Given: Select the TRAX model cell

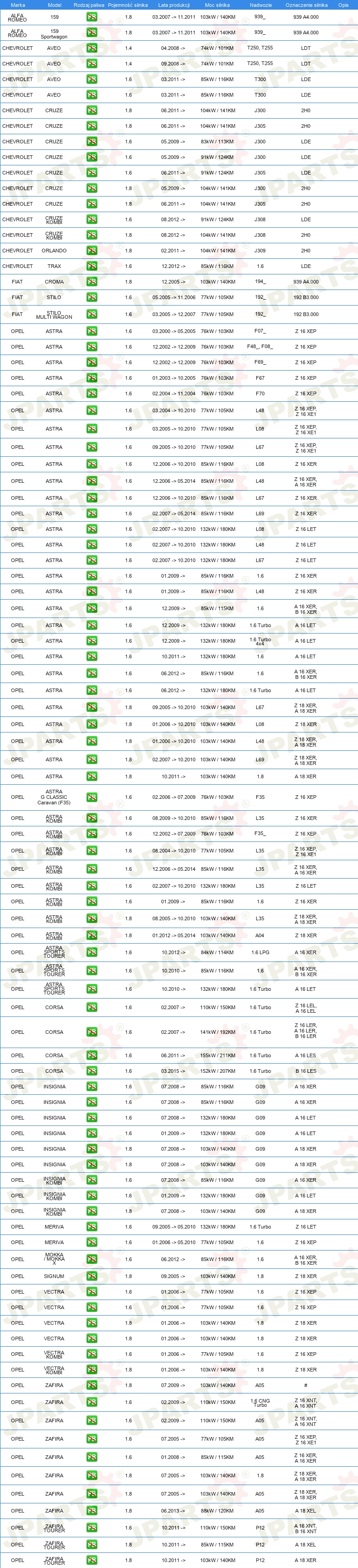Looking at the screenshot, I should tap(54, 266).
